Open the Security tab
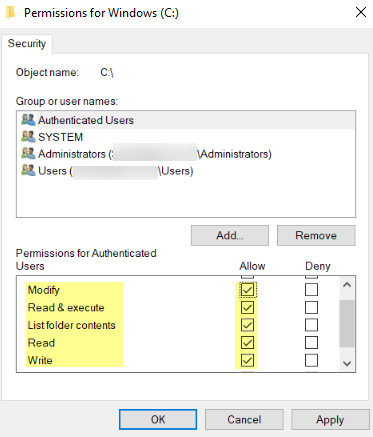This screenshot has height=437, width=373. [x=27, y=43]
